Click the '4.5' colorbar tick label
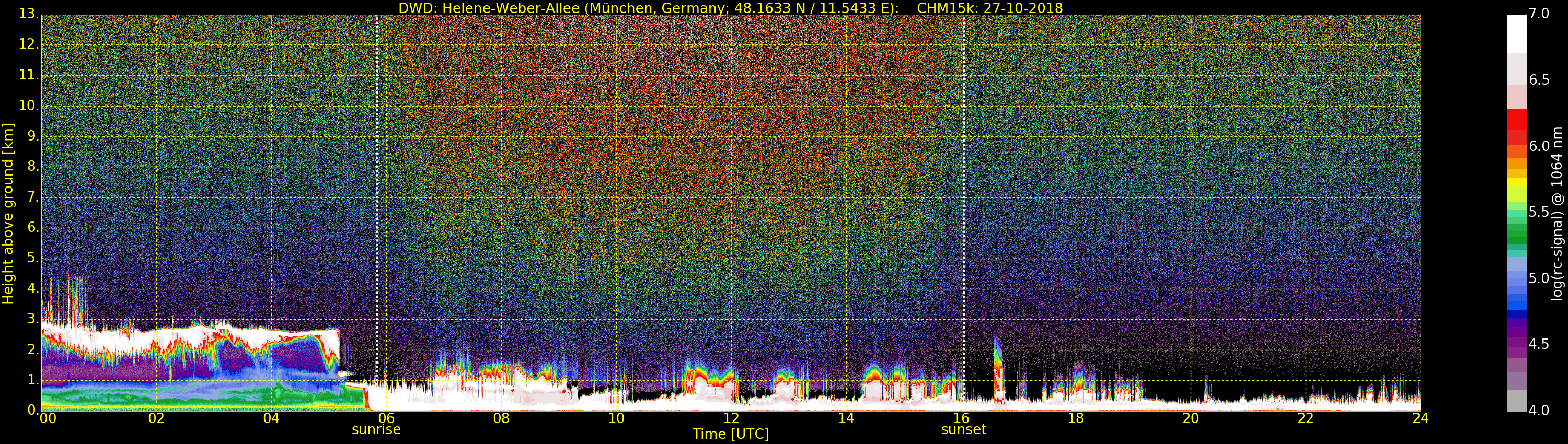1568x444 pixels. pyautogui.click(x=1539, y=344)
